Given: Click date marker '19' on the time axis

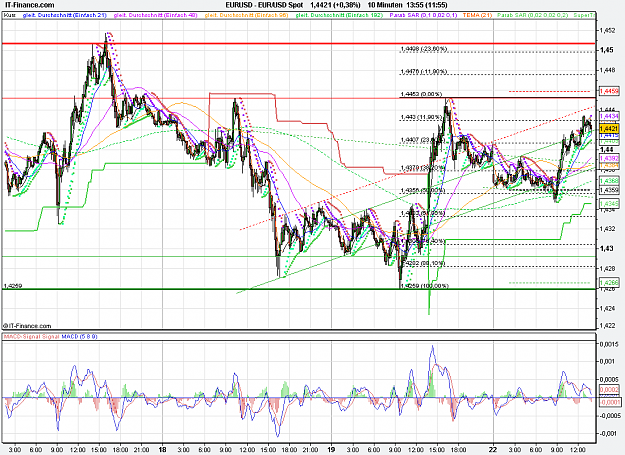Looking at the screenshot, I should [331, 449].
